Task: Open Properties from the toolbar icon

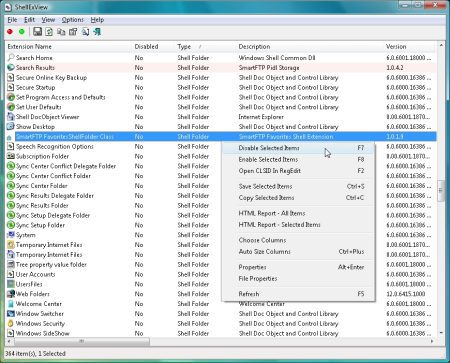Action: click(x=73, y=32)
